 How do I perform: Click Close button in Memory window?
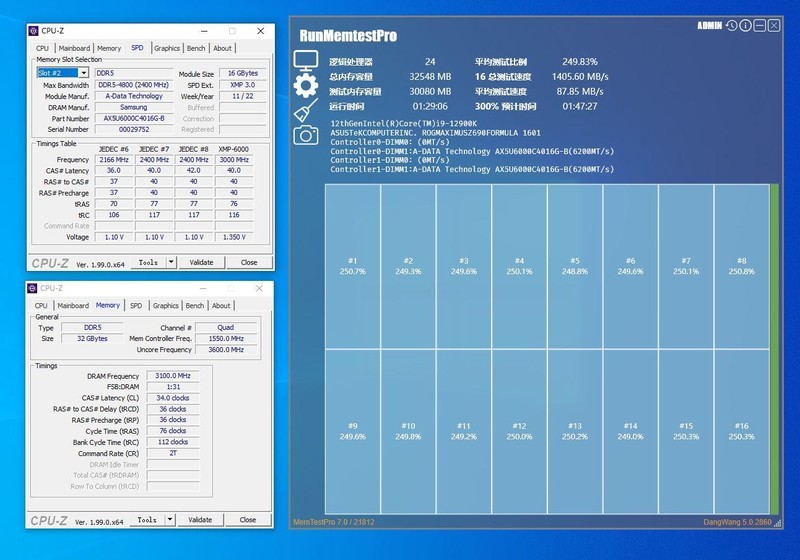(247, 520)
